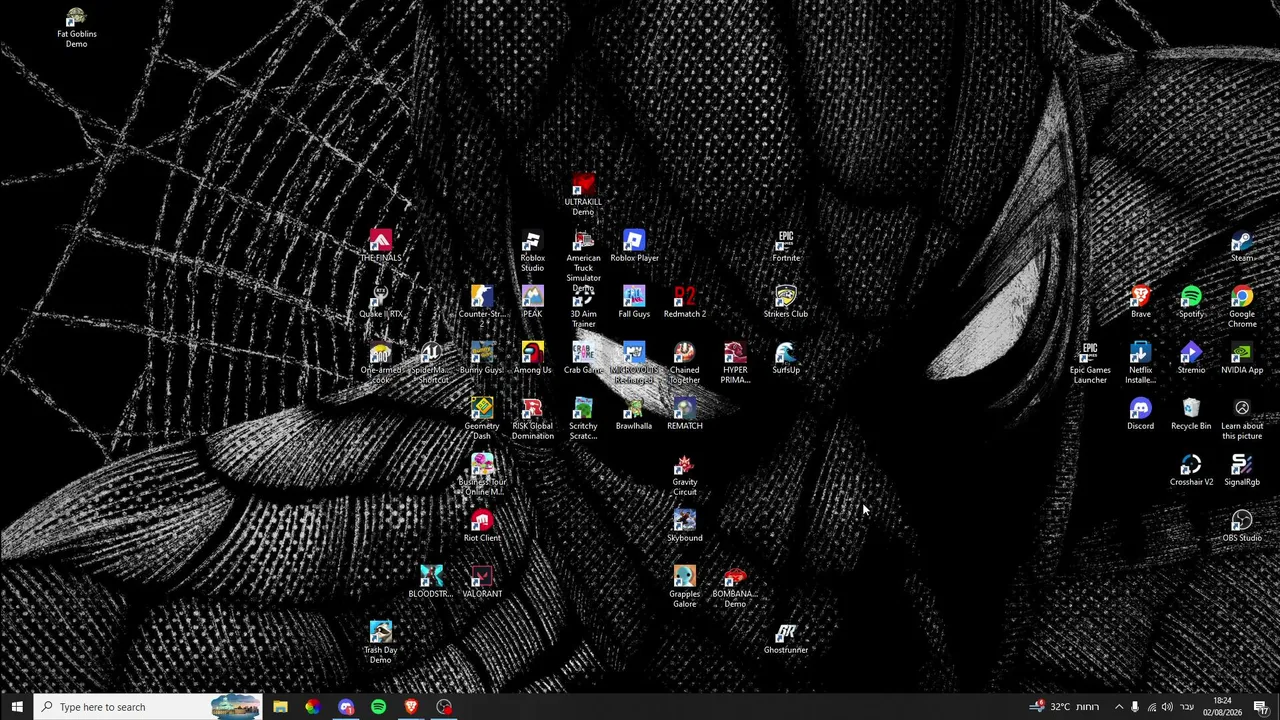Launch the ULTRAKILL Demo shortcut
This screenshot has width=1280, height=720.
pyautogui.click(x=583, y=196)
